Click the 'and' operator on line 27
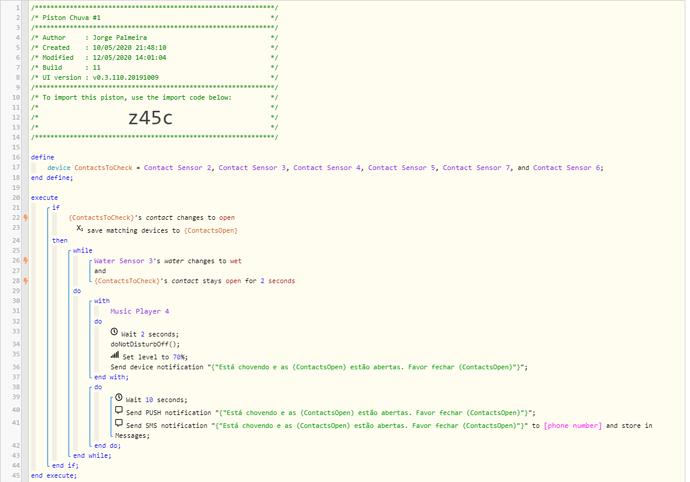 pyautogui.click(x=100, y=271)
